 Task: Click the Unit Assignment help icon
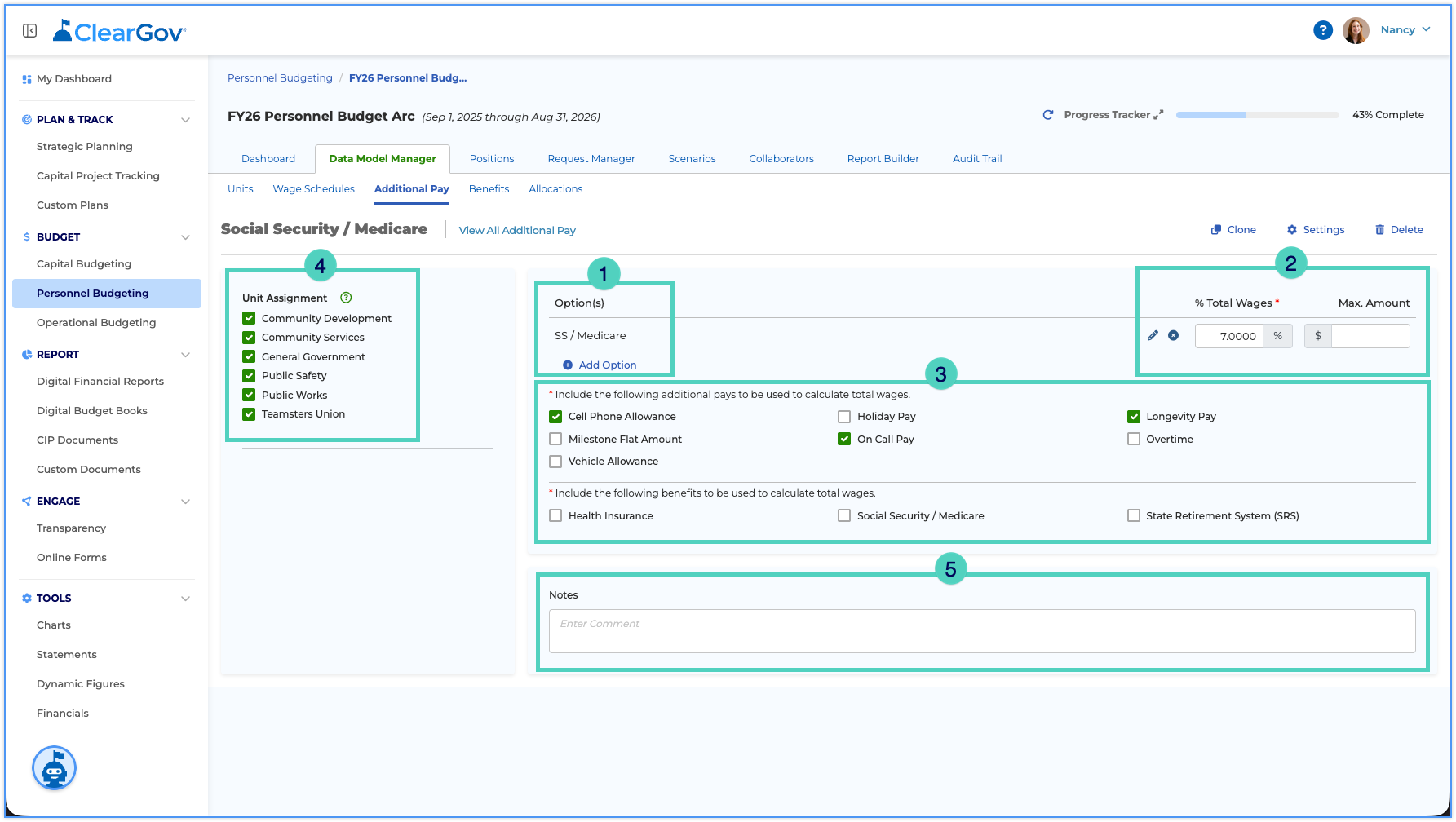346,298
